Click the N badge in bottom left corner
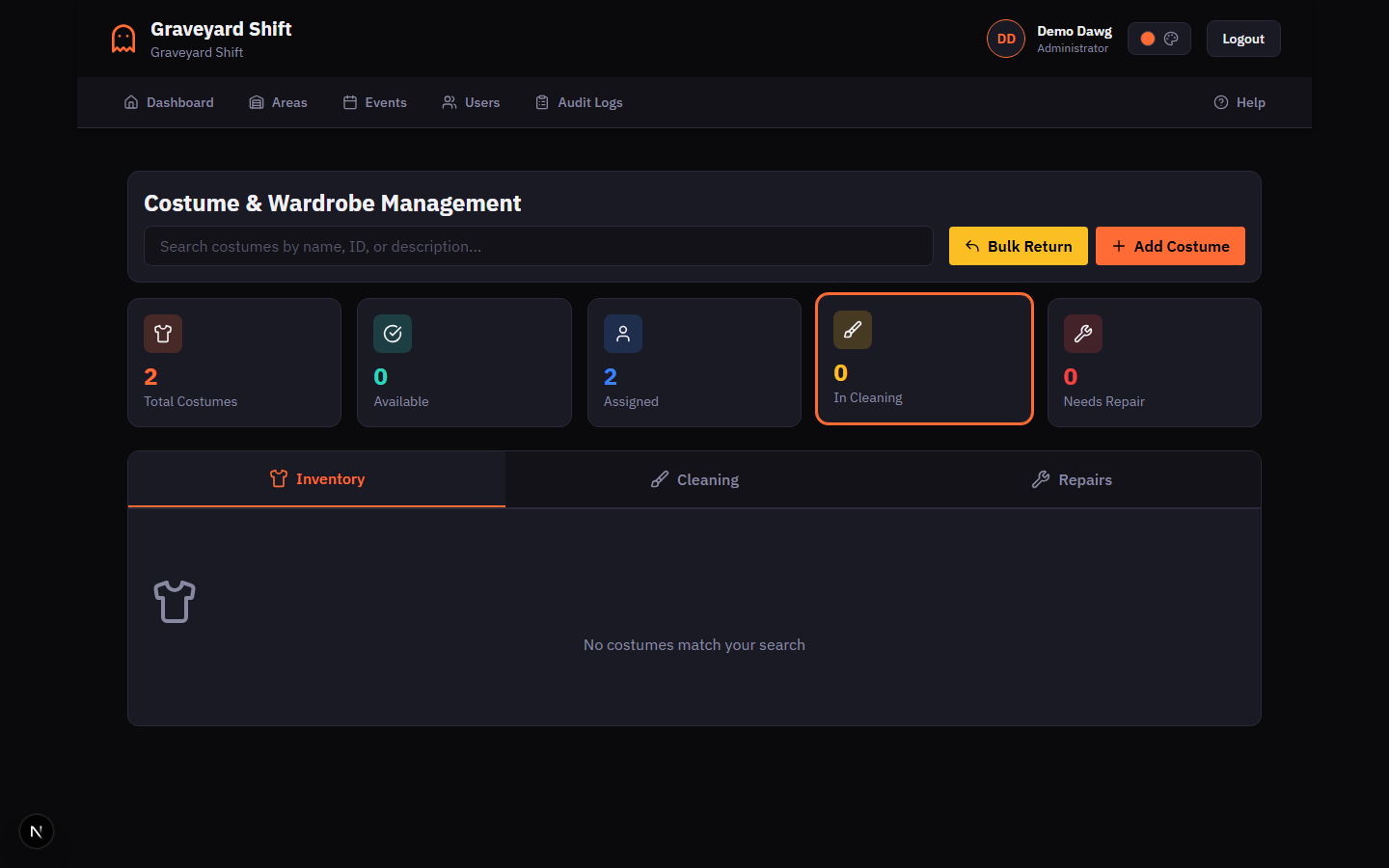 pyautogui.click(x=36, y=830)
